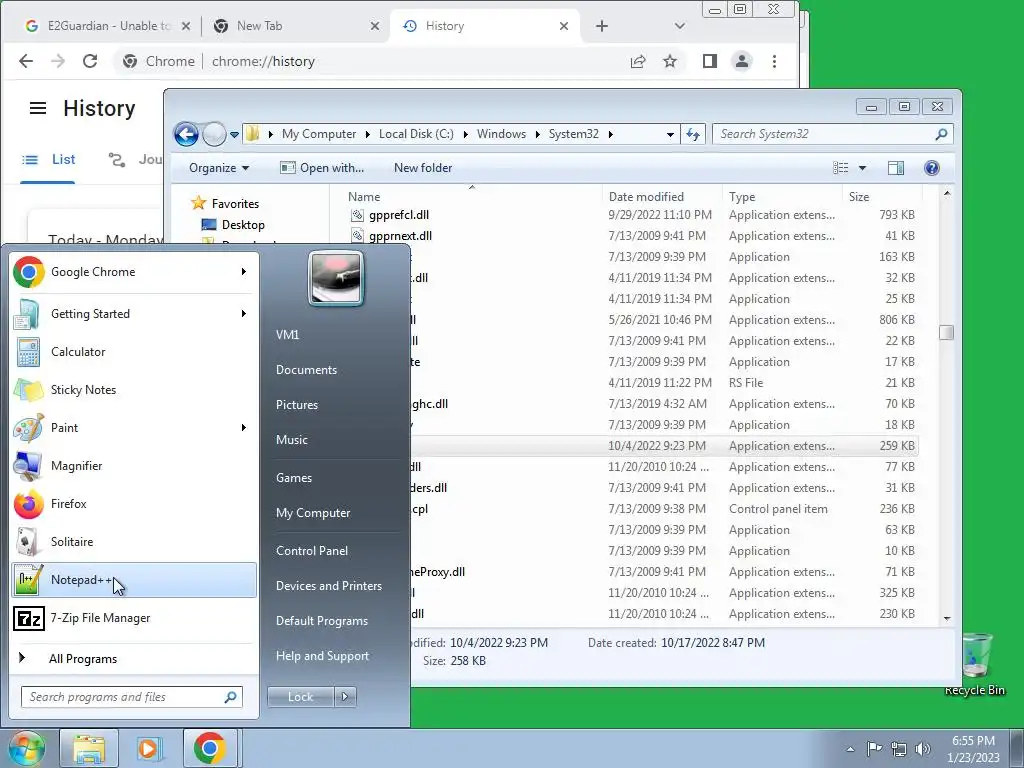Open Documents from the Start menu
The image size is (1024, 768).
pos(306,370)
